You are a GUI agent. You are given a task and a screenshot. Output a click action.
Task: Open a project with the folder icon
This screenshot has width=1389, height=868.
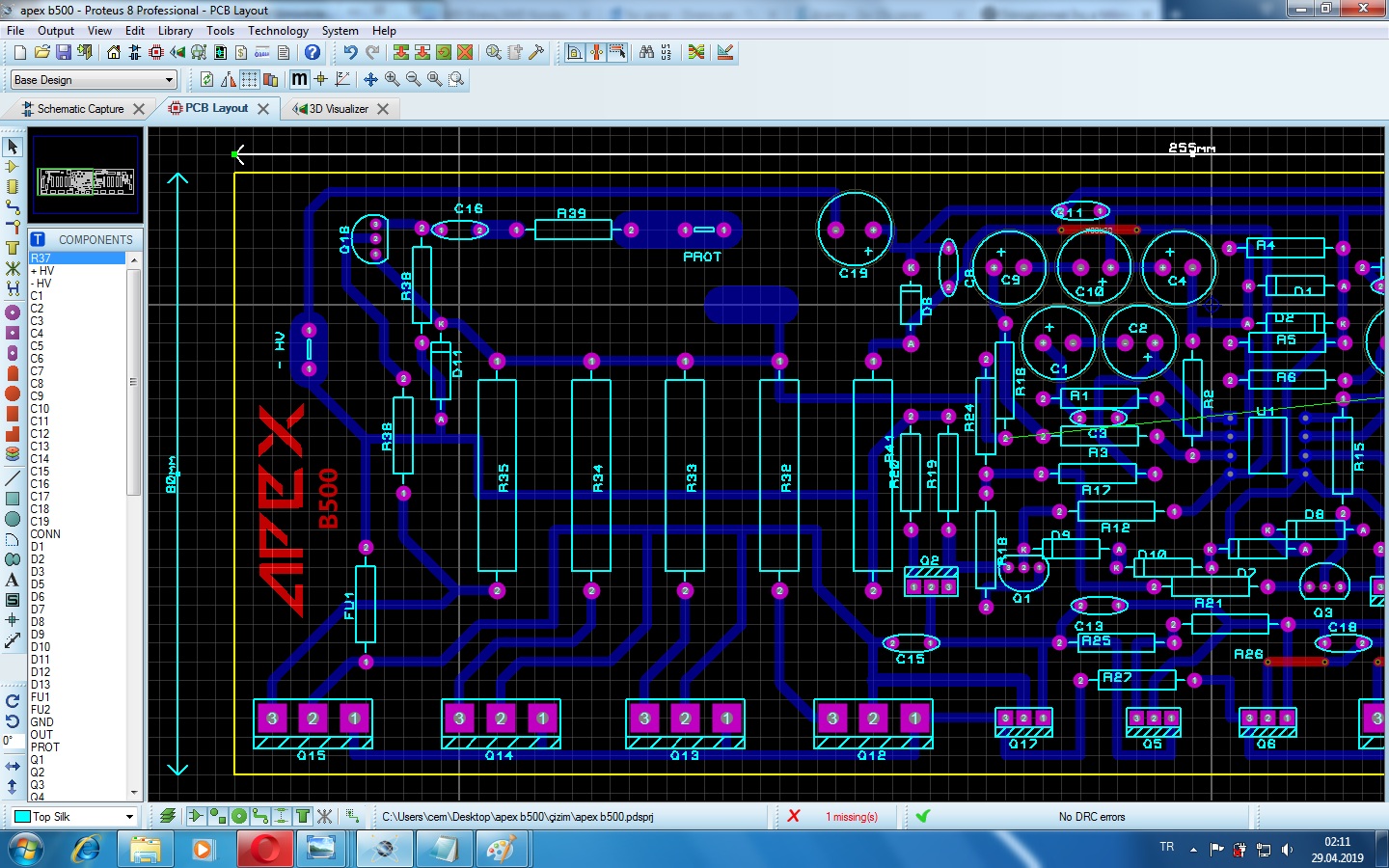[x=41, y=52]
